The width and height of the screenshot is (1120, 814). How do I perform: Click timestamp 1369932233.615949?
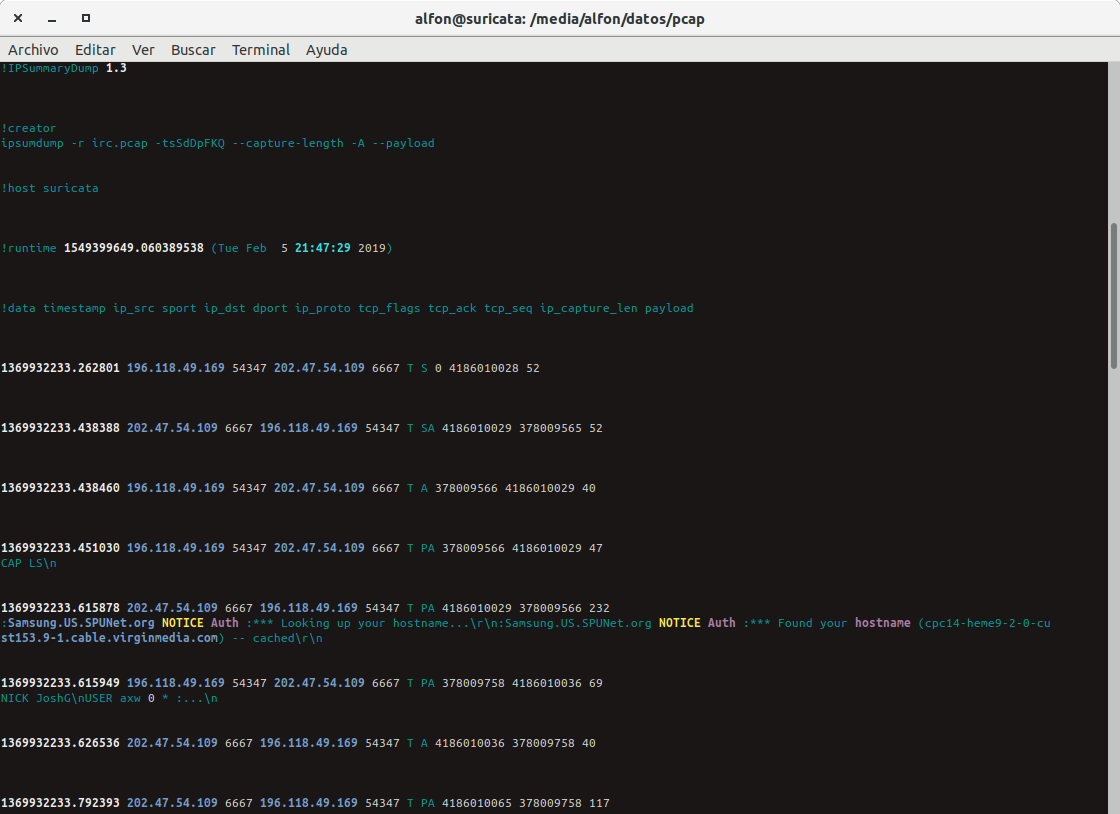pos(60,683)
